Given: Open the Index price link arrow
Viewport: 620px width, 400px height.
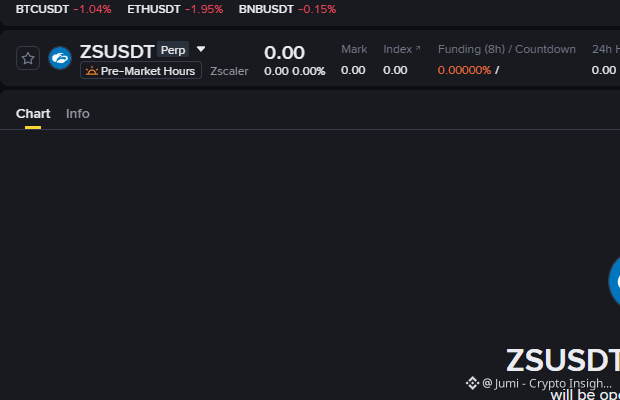Looking at the screenshot, I should [x=418, y=48].
